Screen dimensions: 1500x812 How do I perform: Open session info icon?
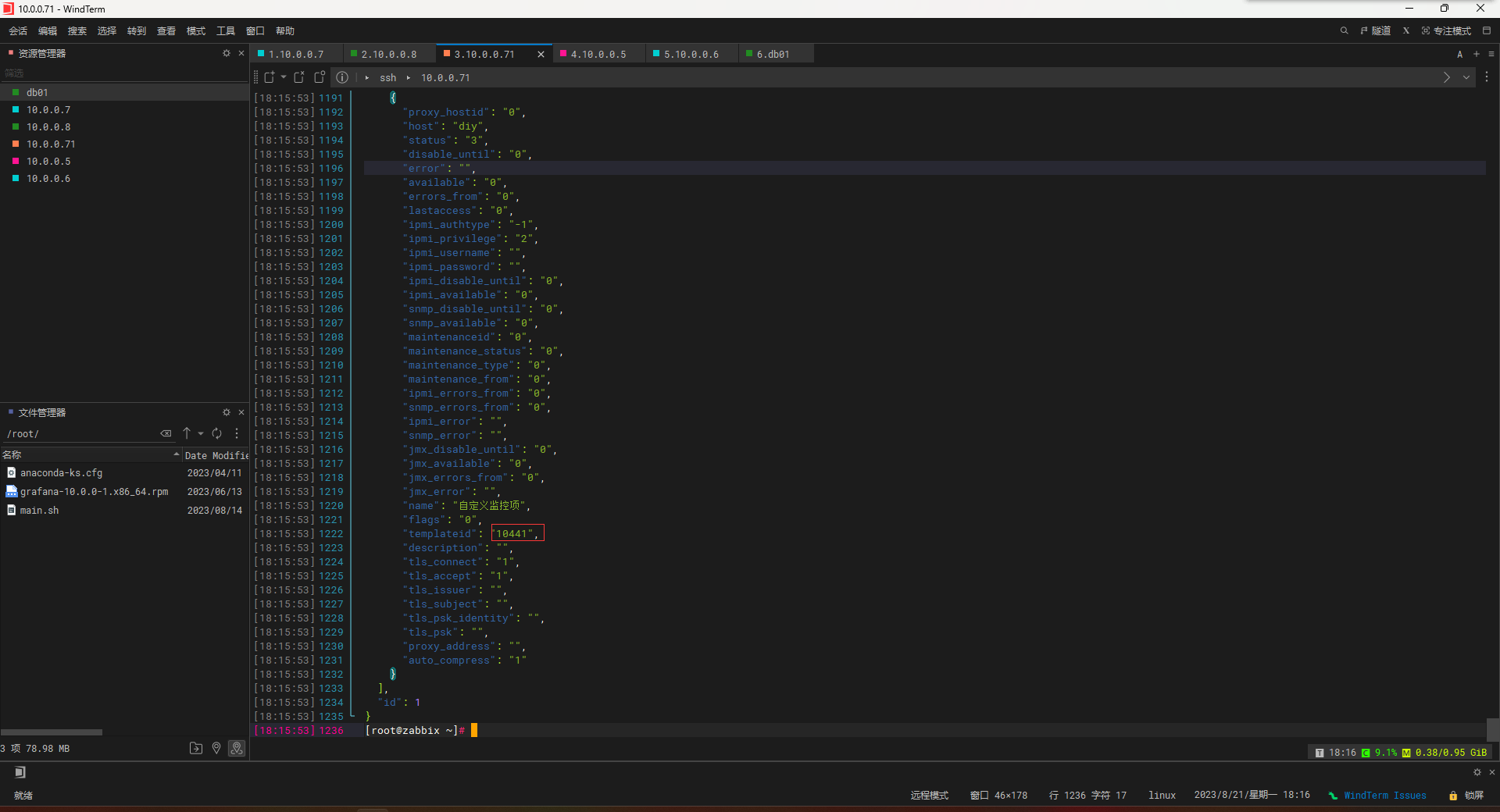342,77
